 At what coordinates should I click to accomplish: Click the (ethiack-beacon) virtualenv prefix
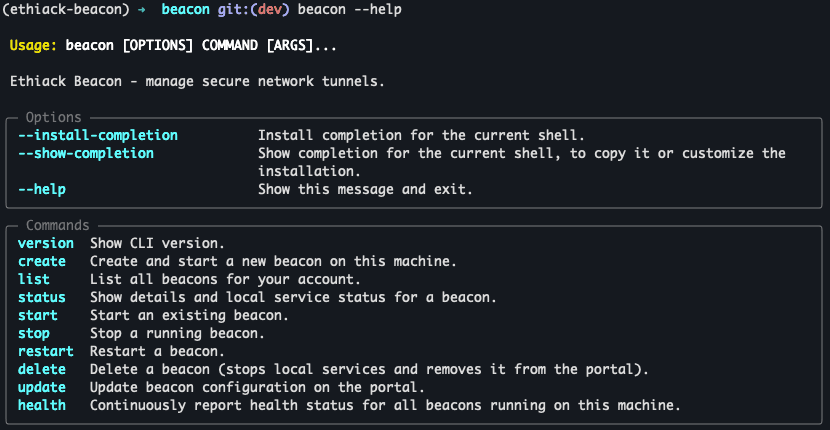click(66, 10)
